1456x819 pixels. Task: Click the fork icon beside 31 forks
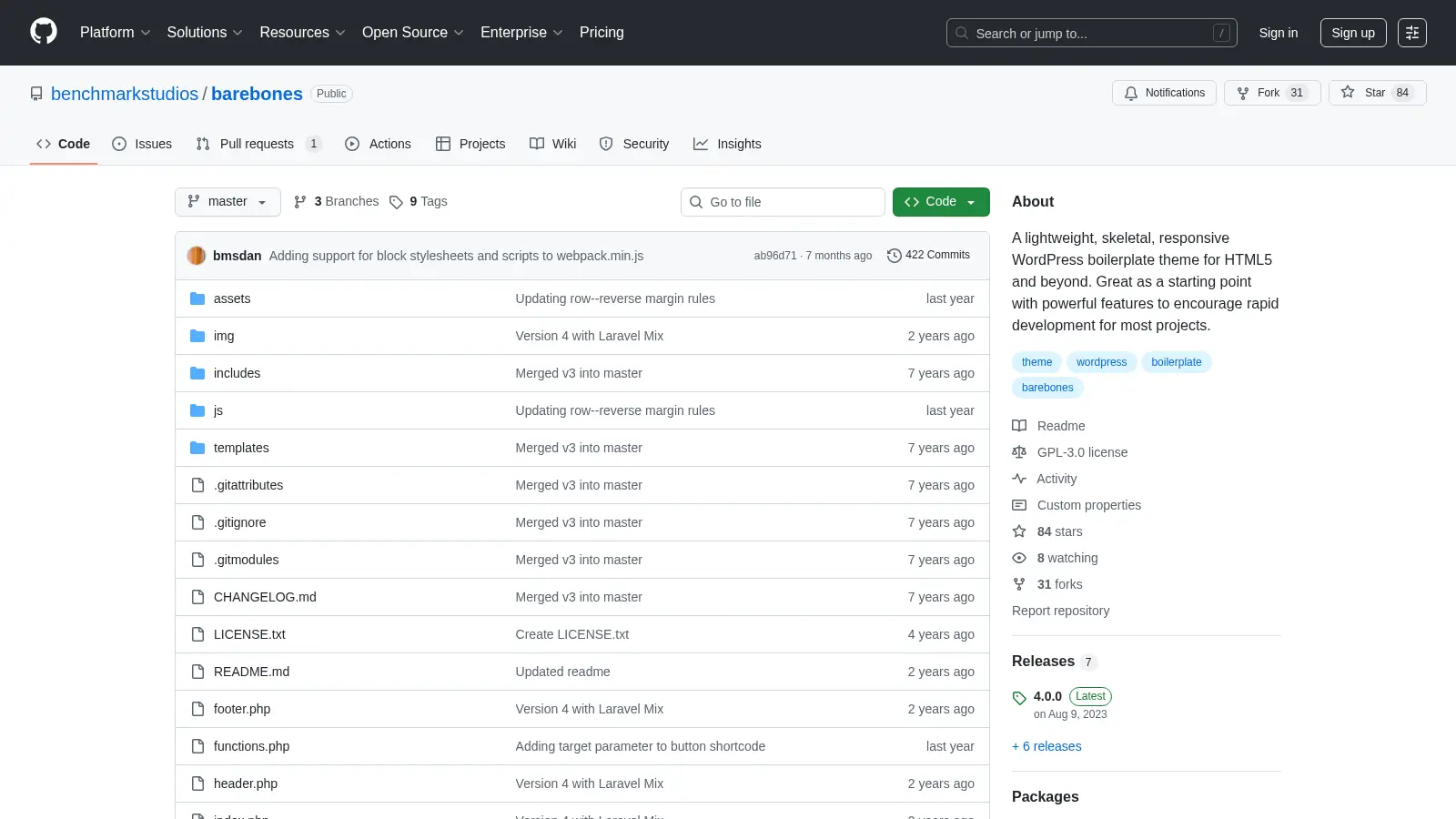[x=1019, y=584]
